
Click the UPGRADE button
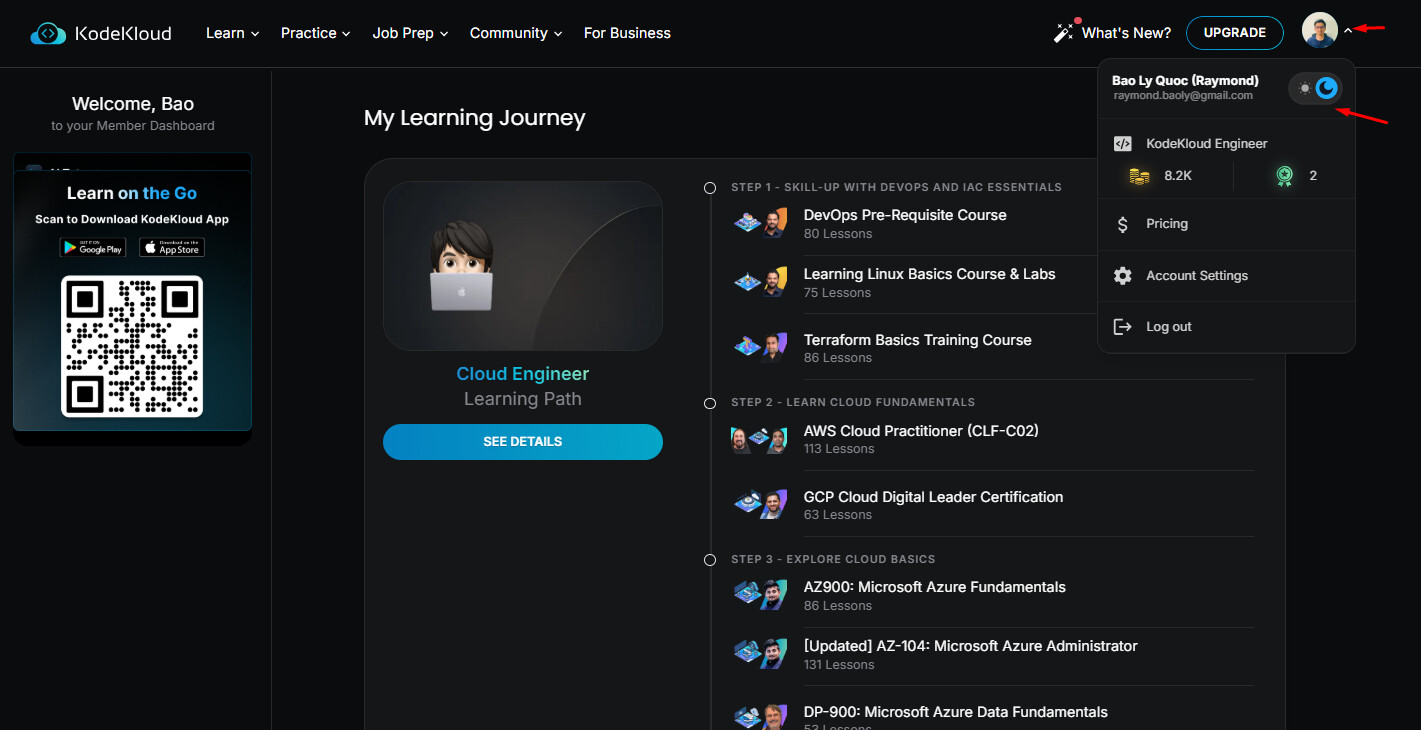click(1235, 33)
